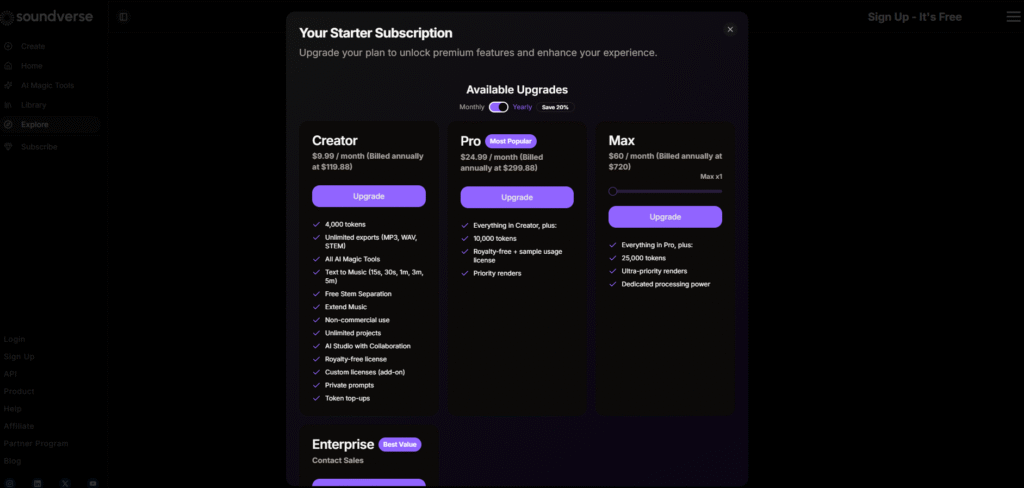Image resolution: width=1024 pixels, height=488 pixels.
Task: Upgrade to the Max plan
Action: (665, 217)
